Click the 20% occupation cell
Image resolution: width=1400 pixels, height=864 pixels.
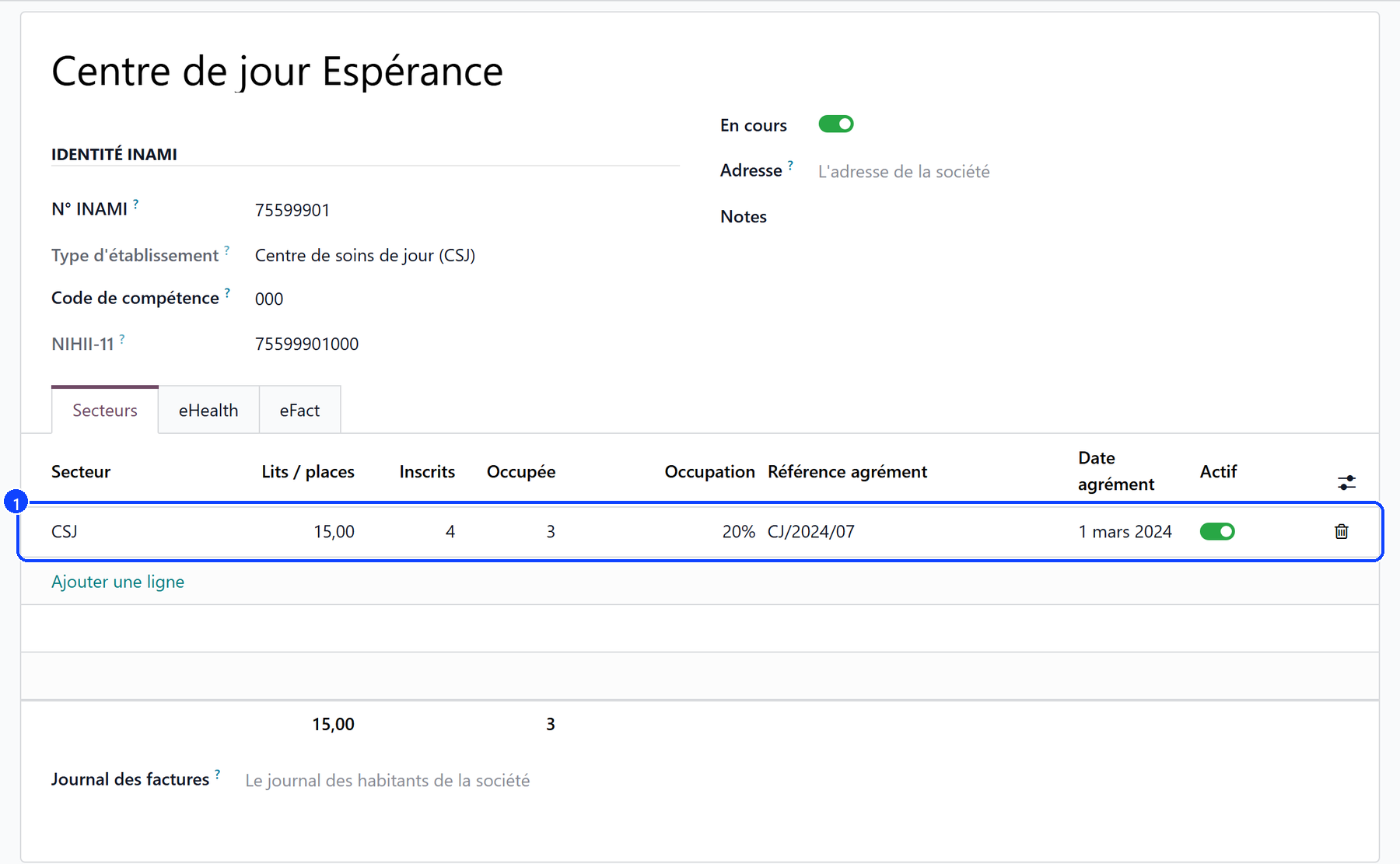click(739, 531)
